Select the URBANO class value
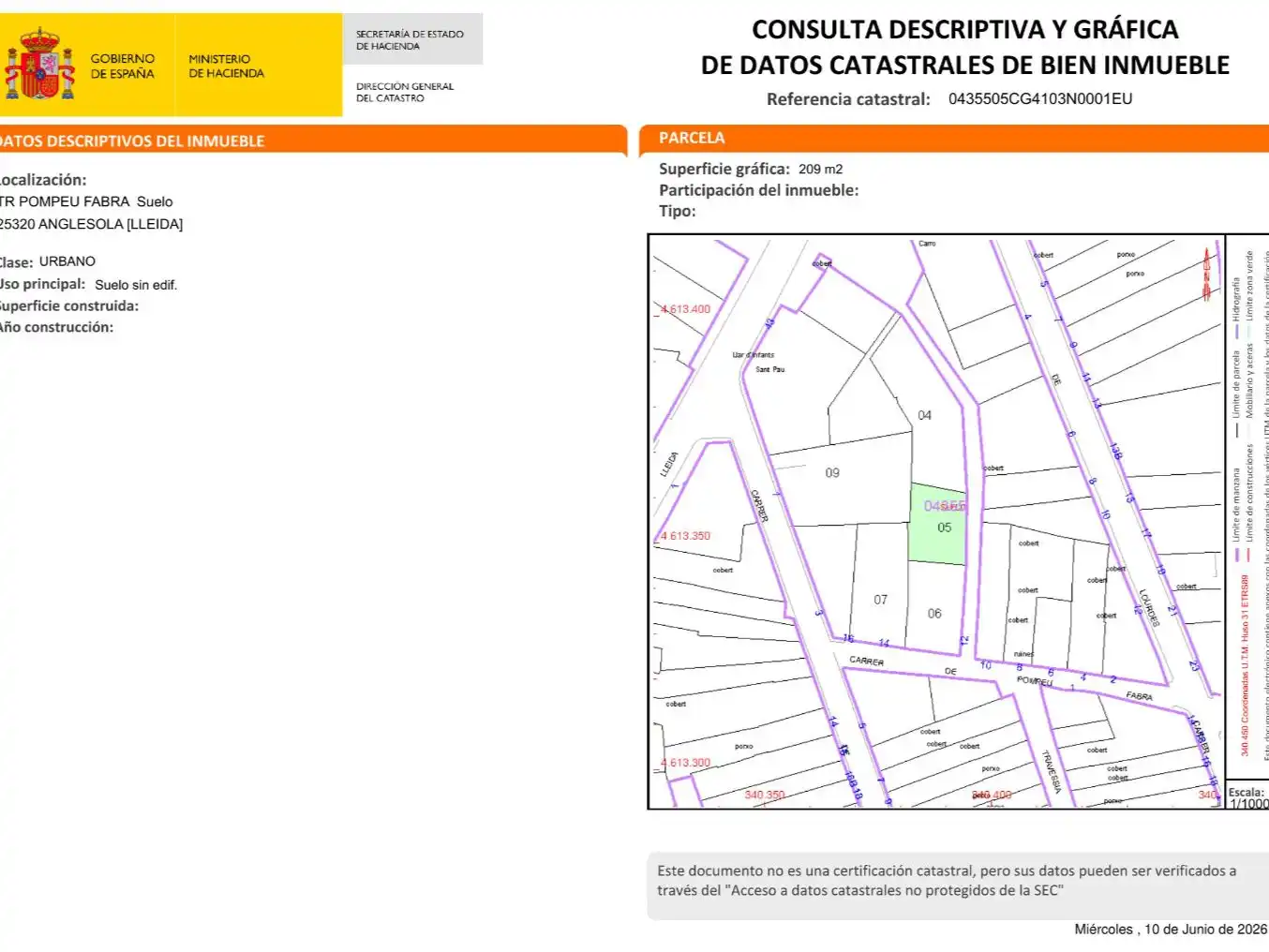This screenshot has height=952, width=1269. coord(67,261)
